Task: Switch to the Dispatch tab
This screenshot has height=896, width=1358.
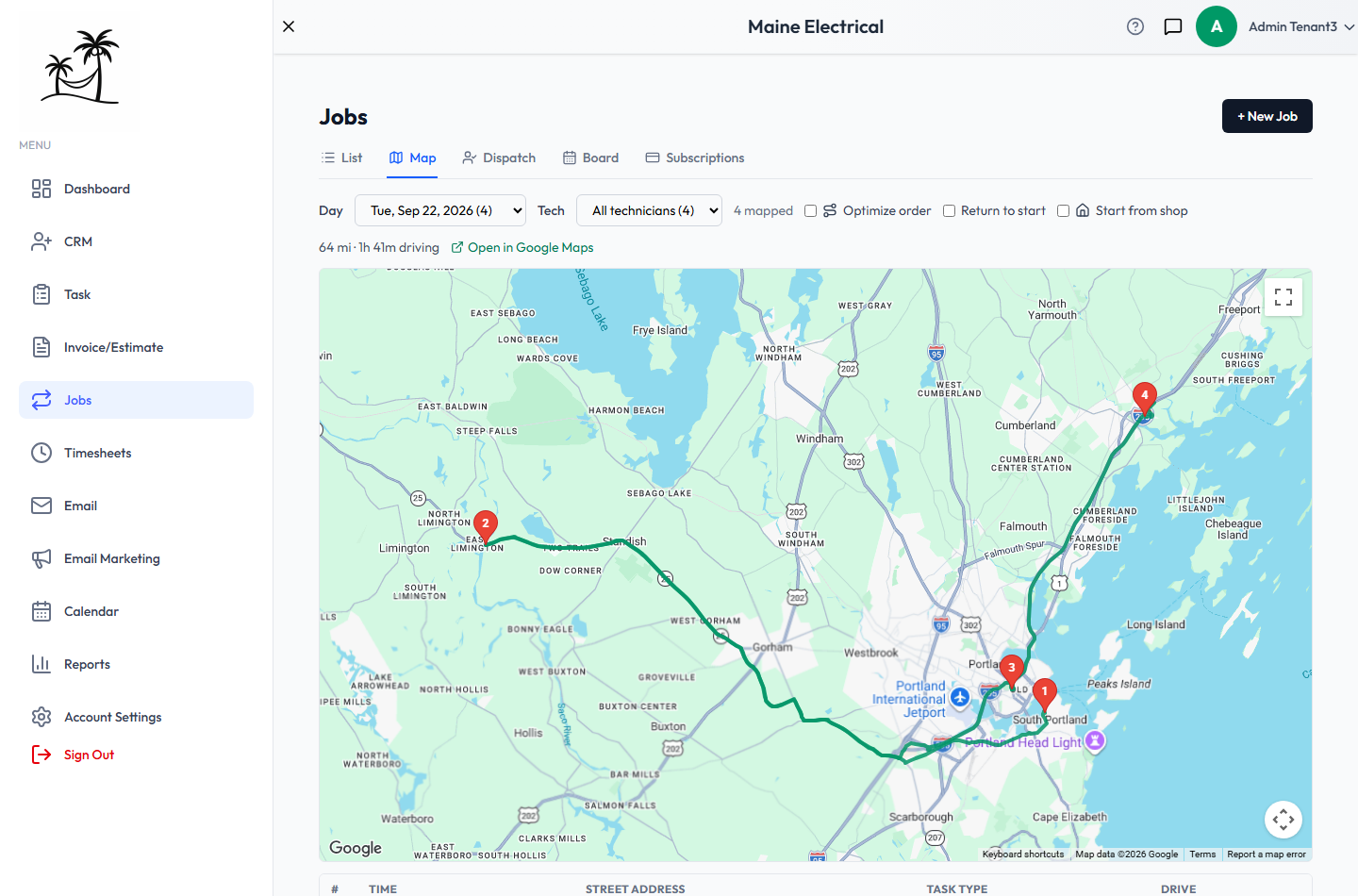Action: (x=499, y=158)
